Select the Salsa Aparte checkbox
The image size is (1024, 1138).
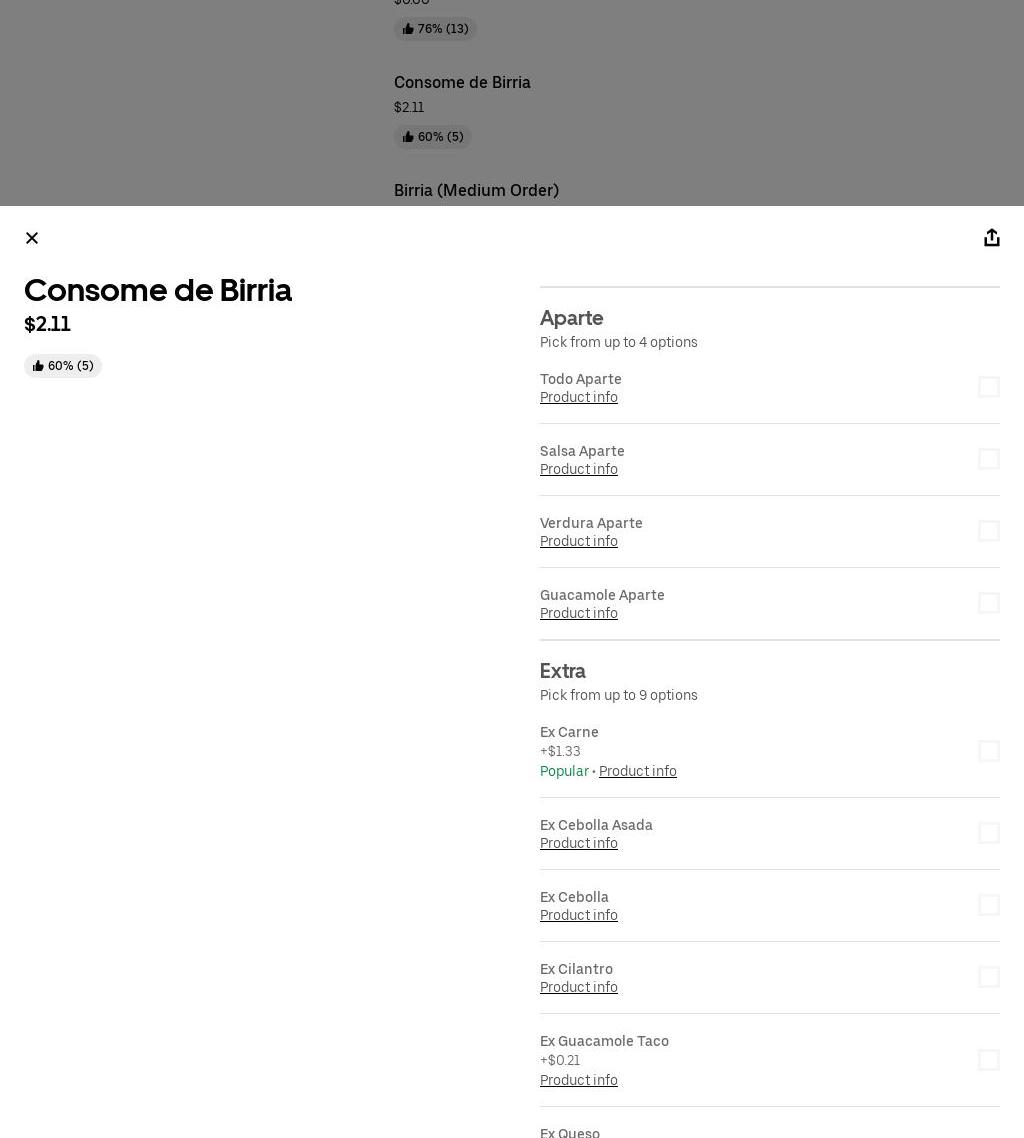[x=988, y=459]
